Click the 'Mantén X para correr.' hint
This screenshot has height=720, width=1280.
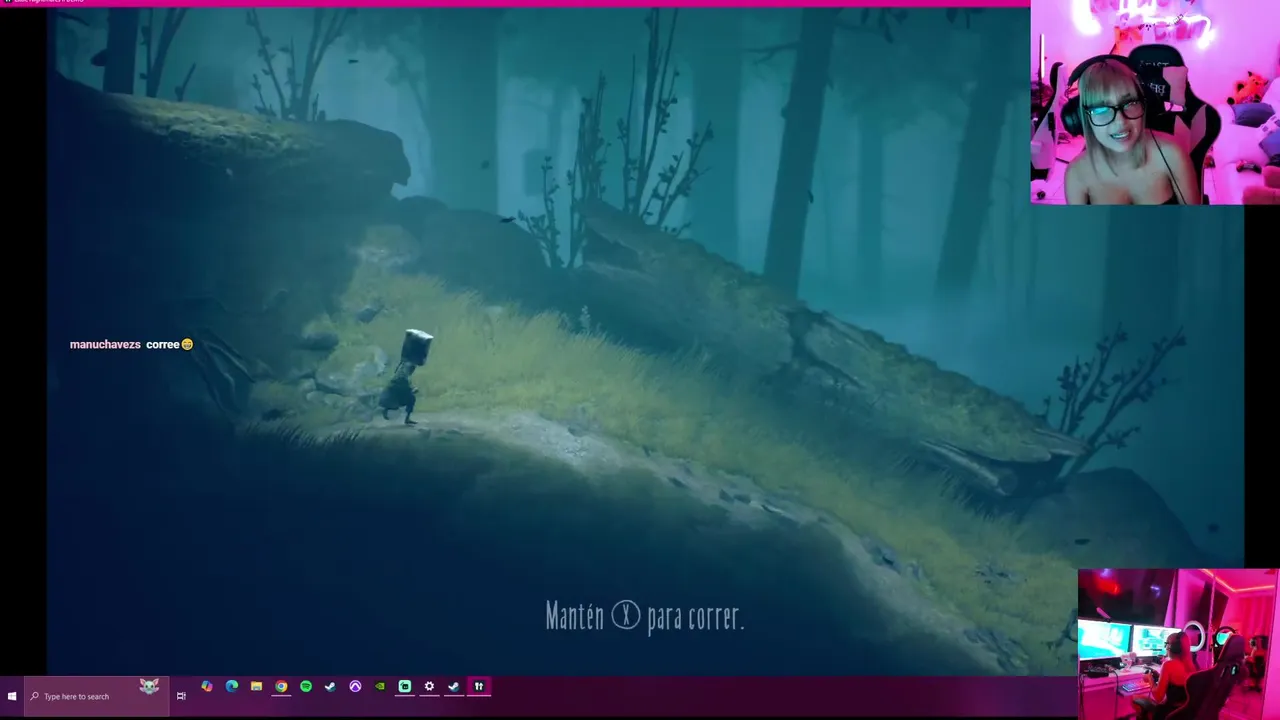(x=645, y=616)
